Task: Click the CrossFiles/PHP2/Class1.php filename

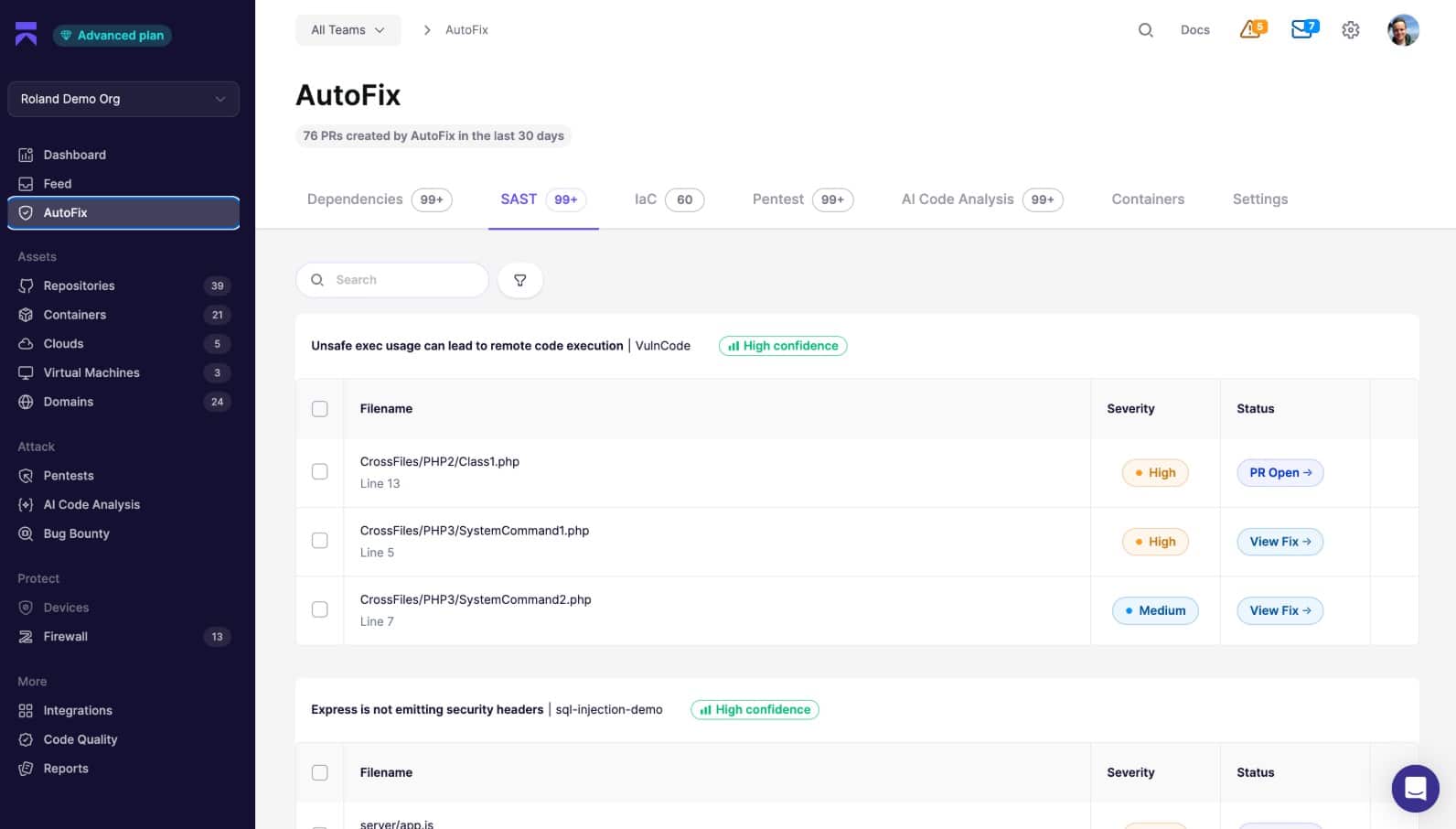Action: click(440, 462)
